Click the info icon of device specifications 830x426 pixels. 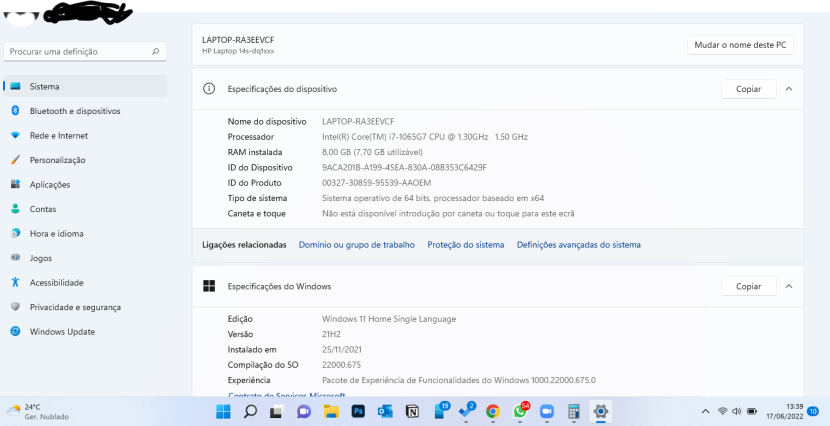(209, 89)
